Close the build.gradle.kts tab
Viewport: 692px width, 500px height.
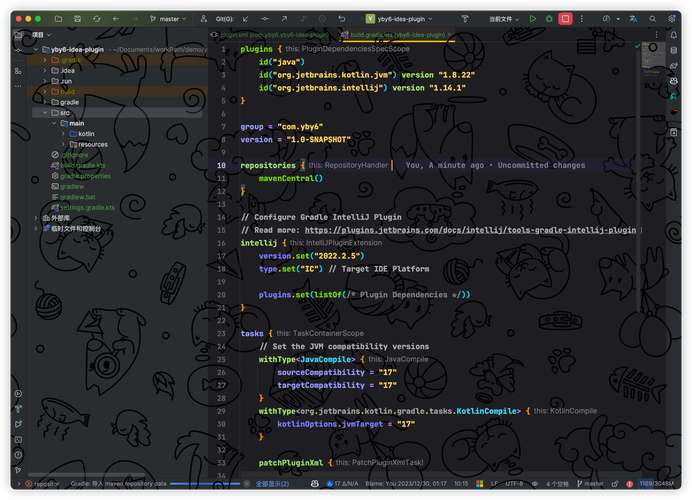pyautogui.click(x=450, y=34)
